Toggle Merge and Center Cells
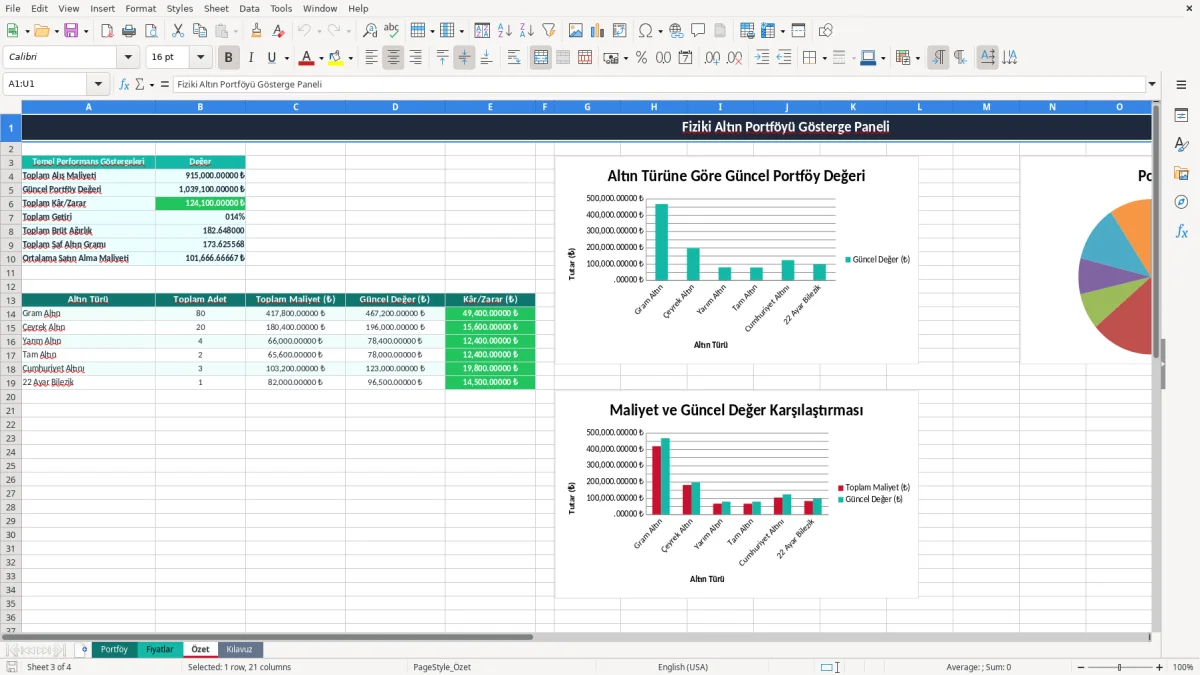The image size is (1200, 675). pos(540,58)
